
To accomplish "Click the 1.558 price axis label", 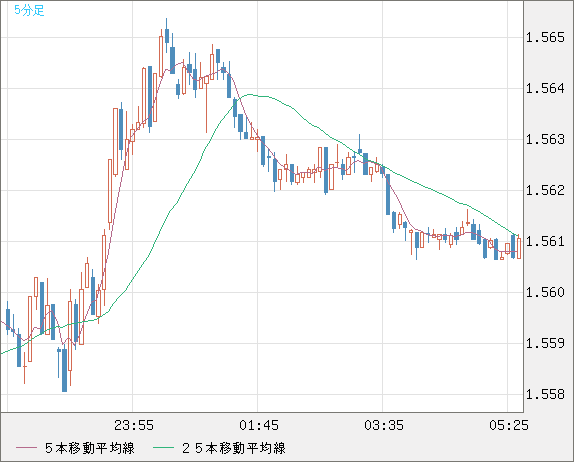I will 545,394.
